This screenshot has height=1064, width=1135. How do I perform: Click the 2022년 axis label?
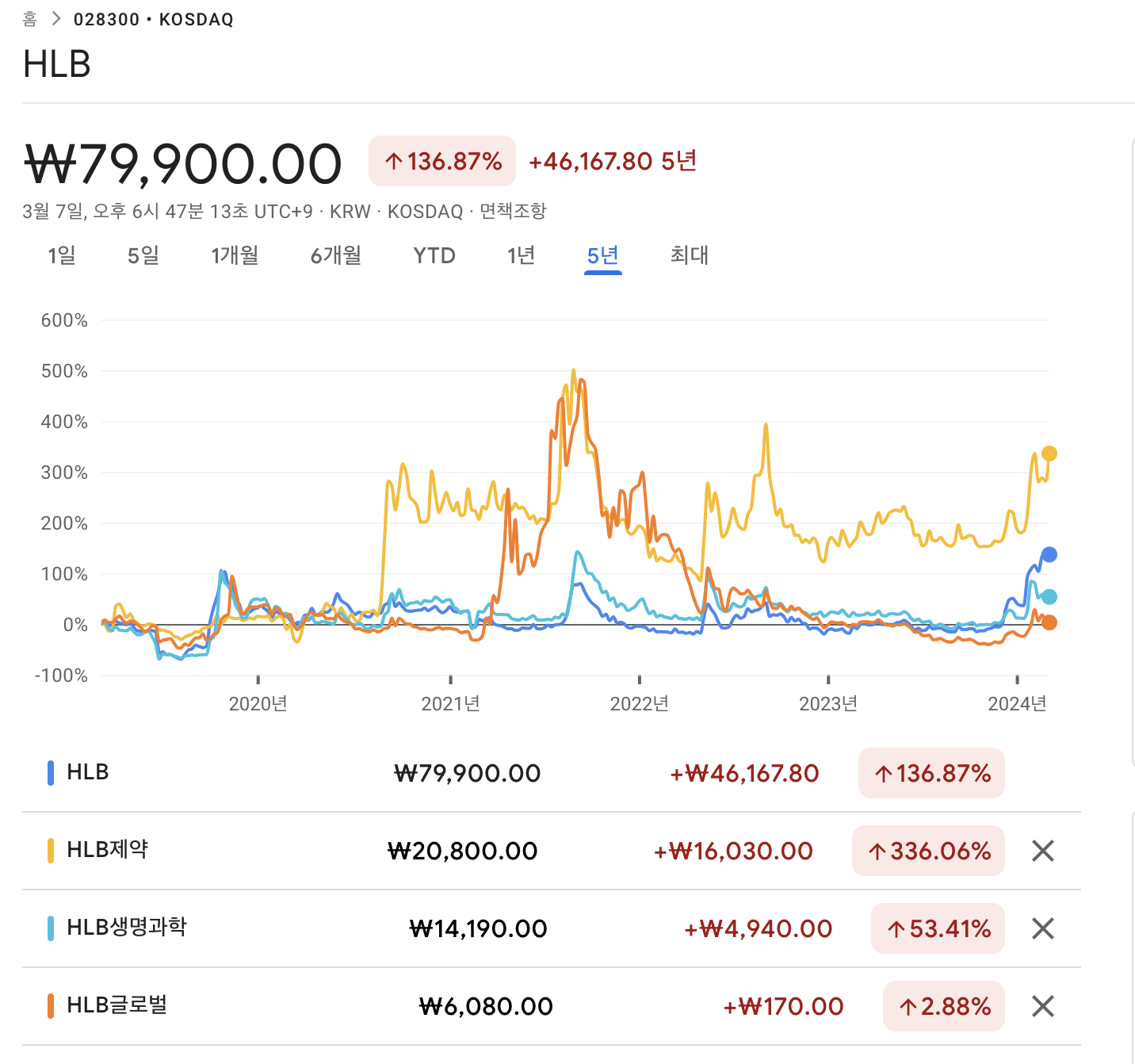pyautogui.click(x=640, y=703)
